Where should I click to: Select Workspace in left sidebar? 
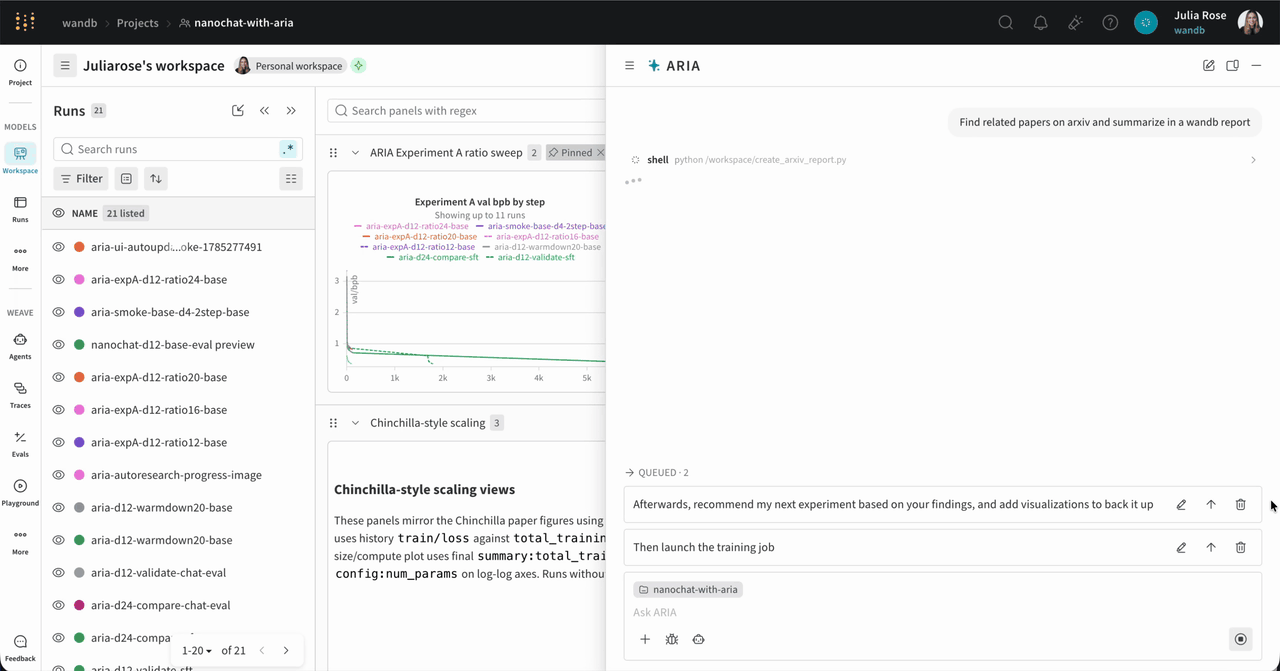(x=20, y=159)
